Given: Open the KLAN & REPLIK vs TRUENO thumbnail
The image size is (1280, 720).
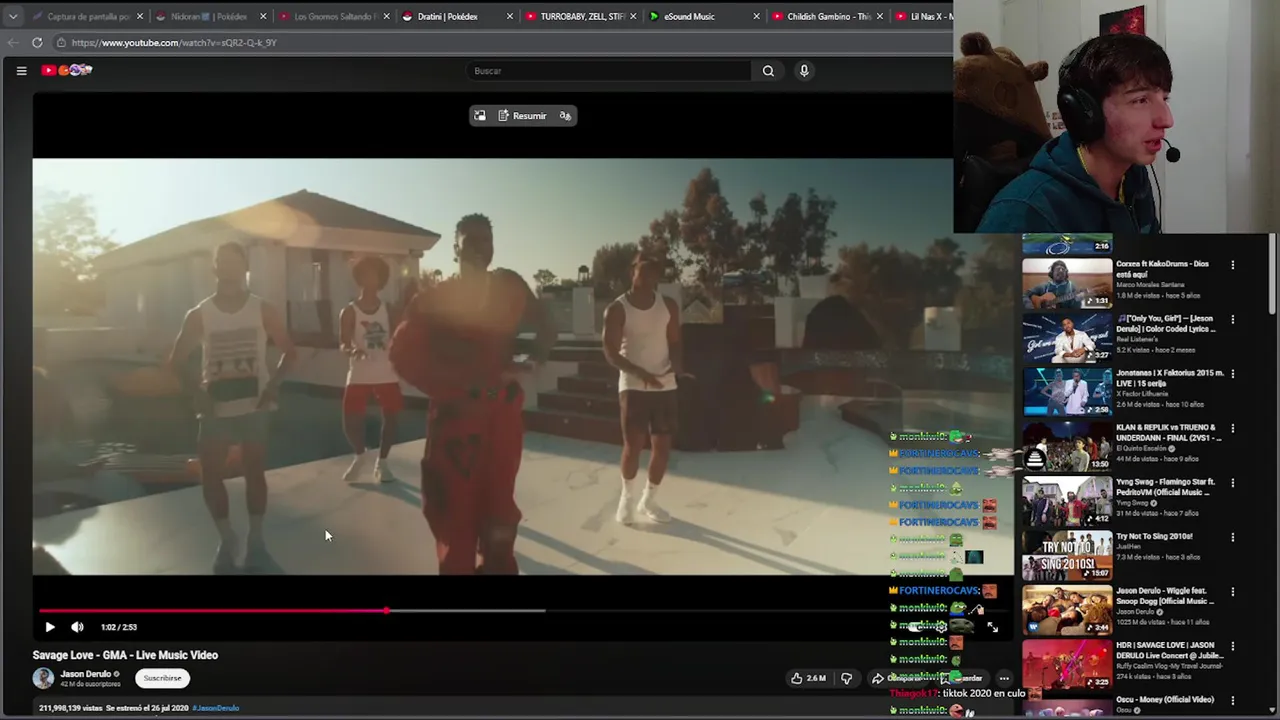Looking at the screenshot, I should click(x=1067, y=446).
